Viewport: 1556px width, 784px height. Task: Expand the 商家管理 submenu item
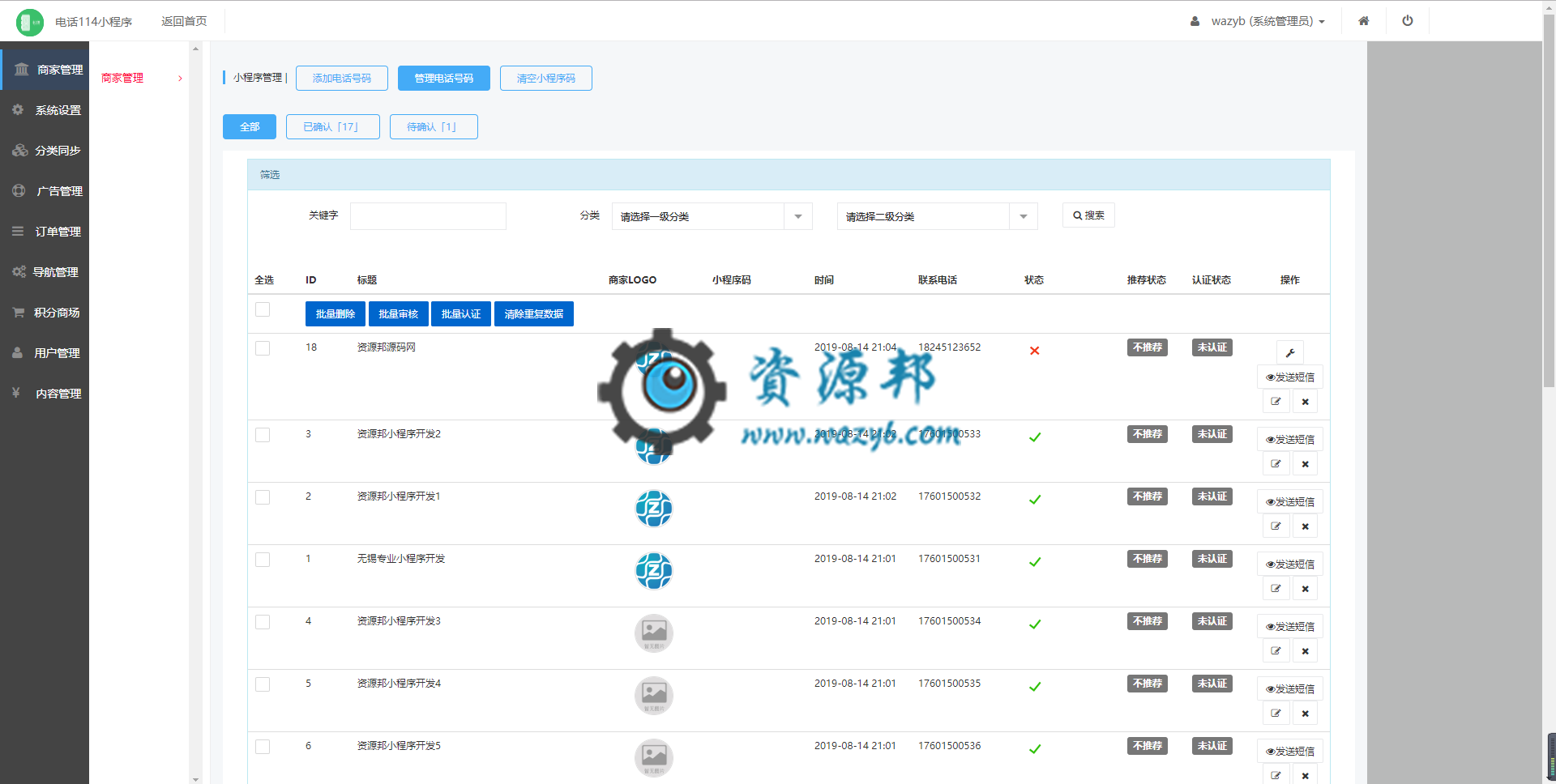(x=141, y=78)
